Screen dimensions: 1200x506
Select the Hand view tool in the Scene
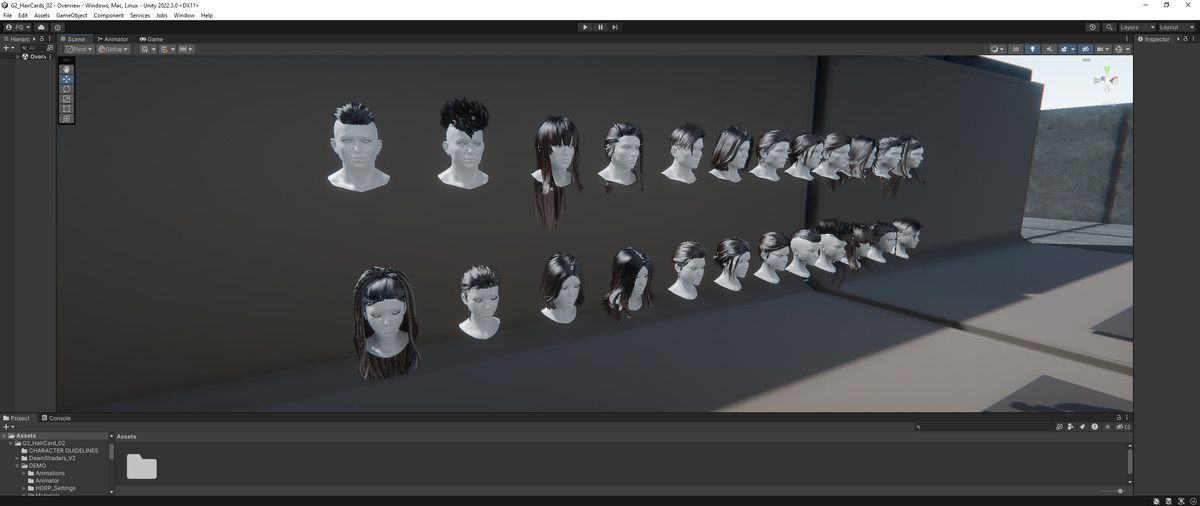coord(66,69)
